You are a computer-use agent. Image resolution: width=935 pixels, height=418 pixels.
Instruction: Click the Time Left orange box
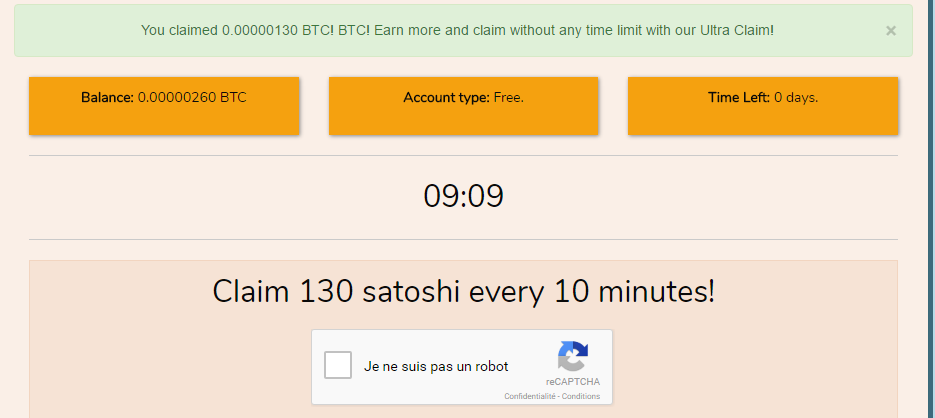tap(763, 106)
